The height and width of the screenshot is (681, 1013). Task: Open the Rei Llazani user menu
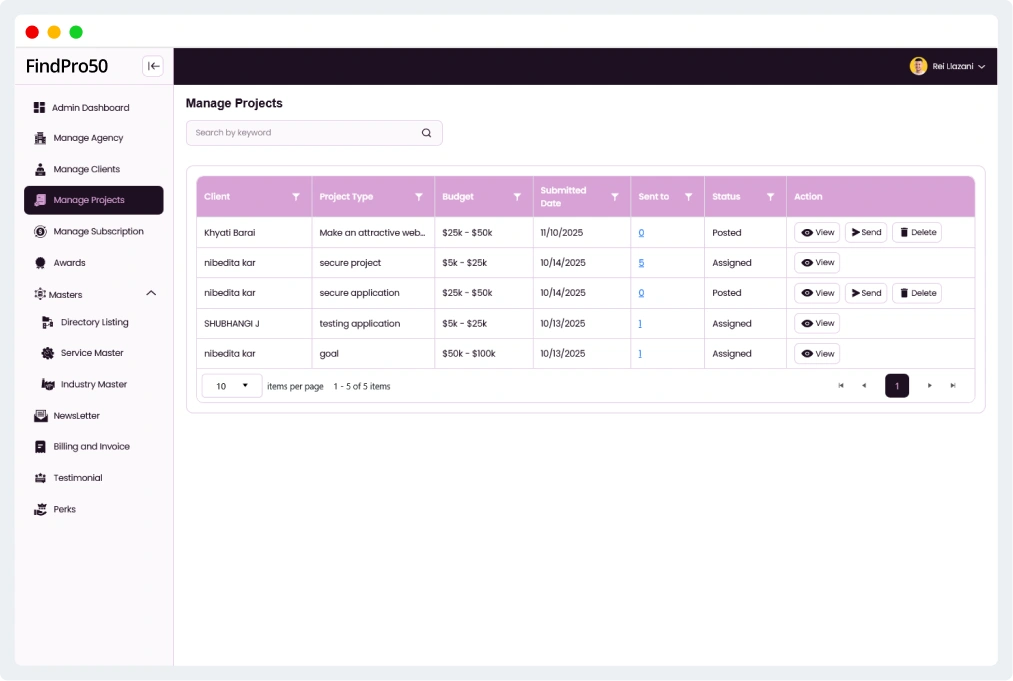coord(947,66)
